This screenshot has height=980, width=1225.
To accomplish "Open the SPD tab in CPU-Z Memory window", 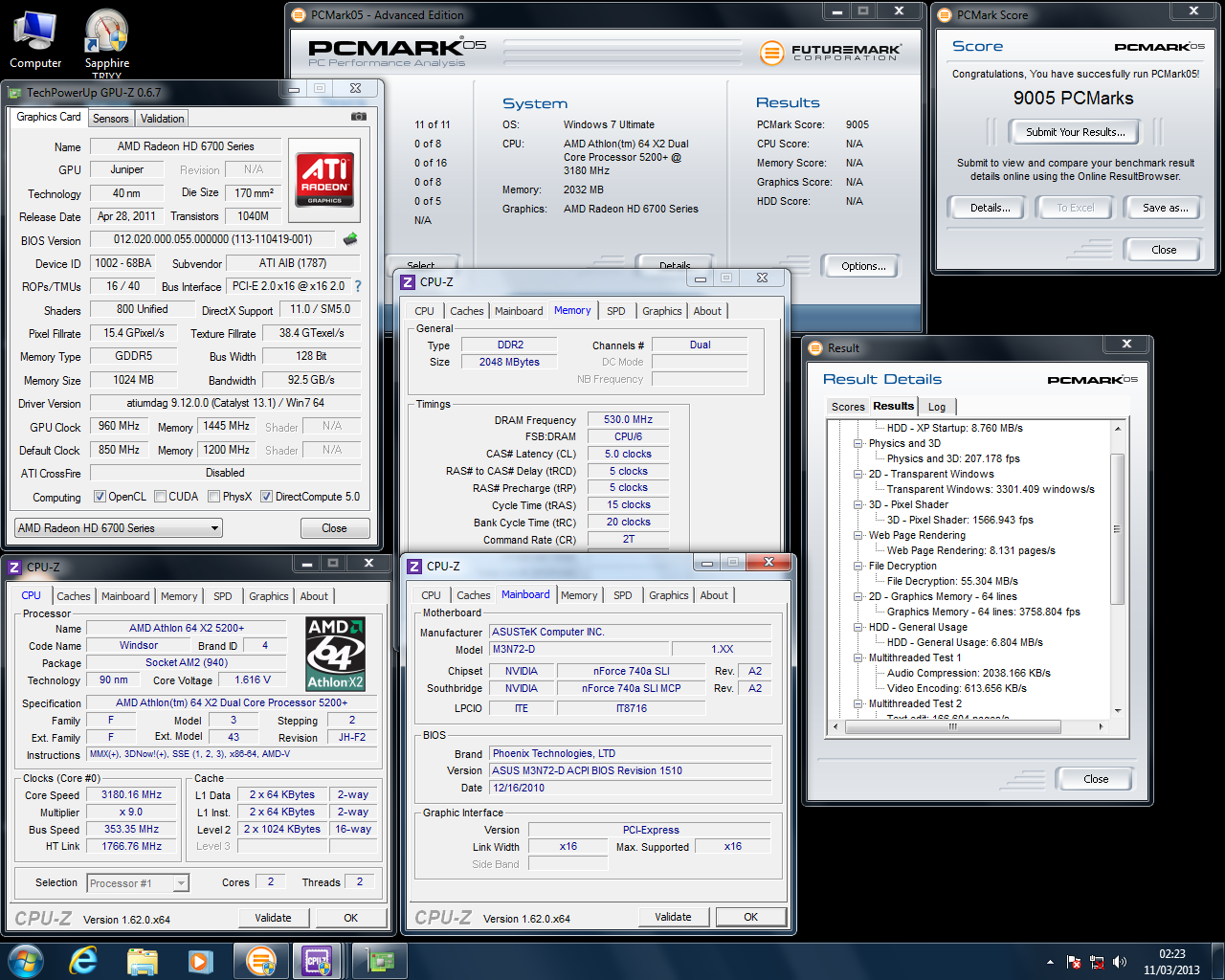I will click(x=616, y=311).
